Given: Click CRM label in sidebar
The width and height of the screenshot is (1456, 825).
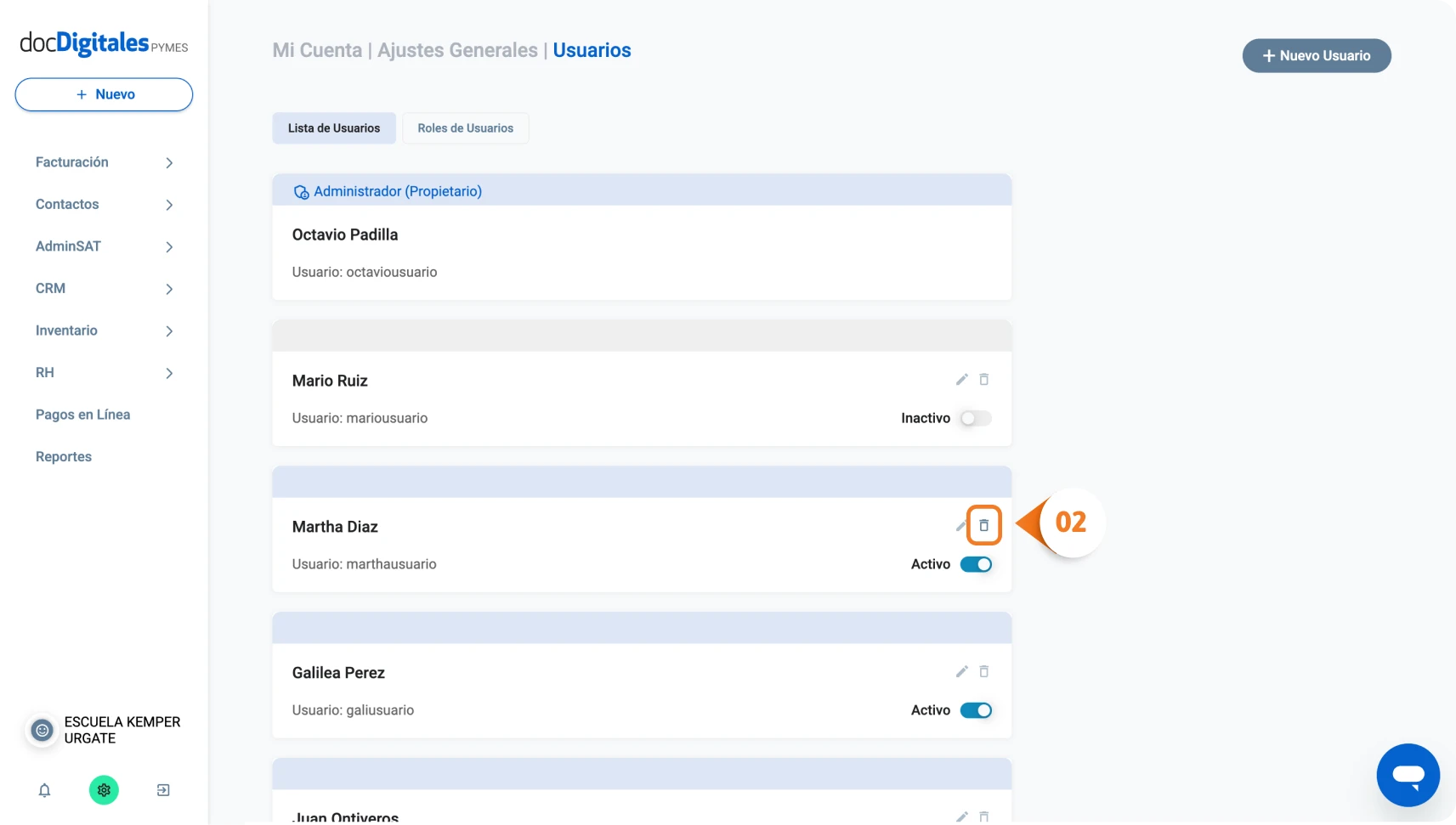Looking at the screenshot, I should [50, 288].
